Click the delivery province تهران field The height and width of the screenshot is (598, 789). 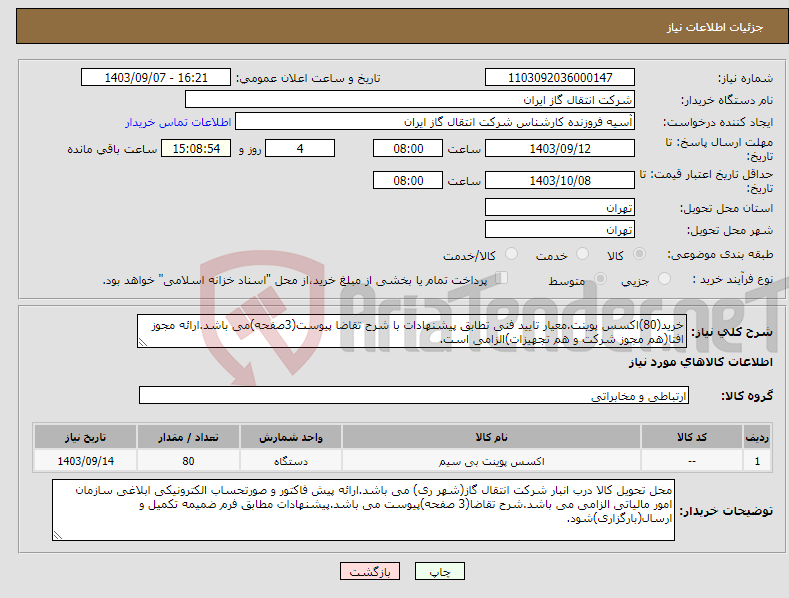tap(560, 207)
